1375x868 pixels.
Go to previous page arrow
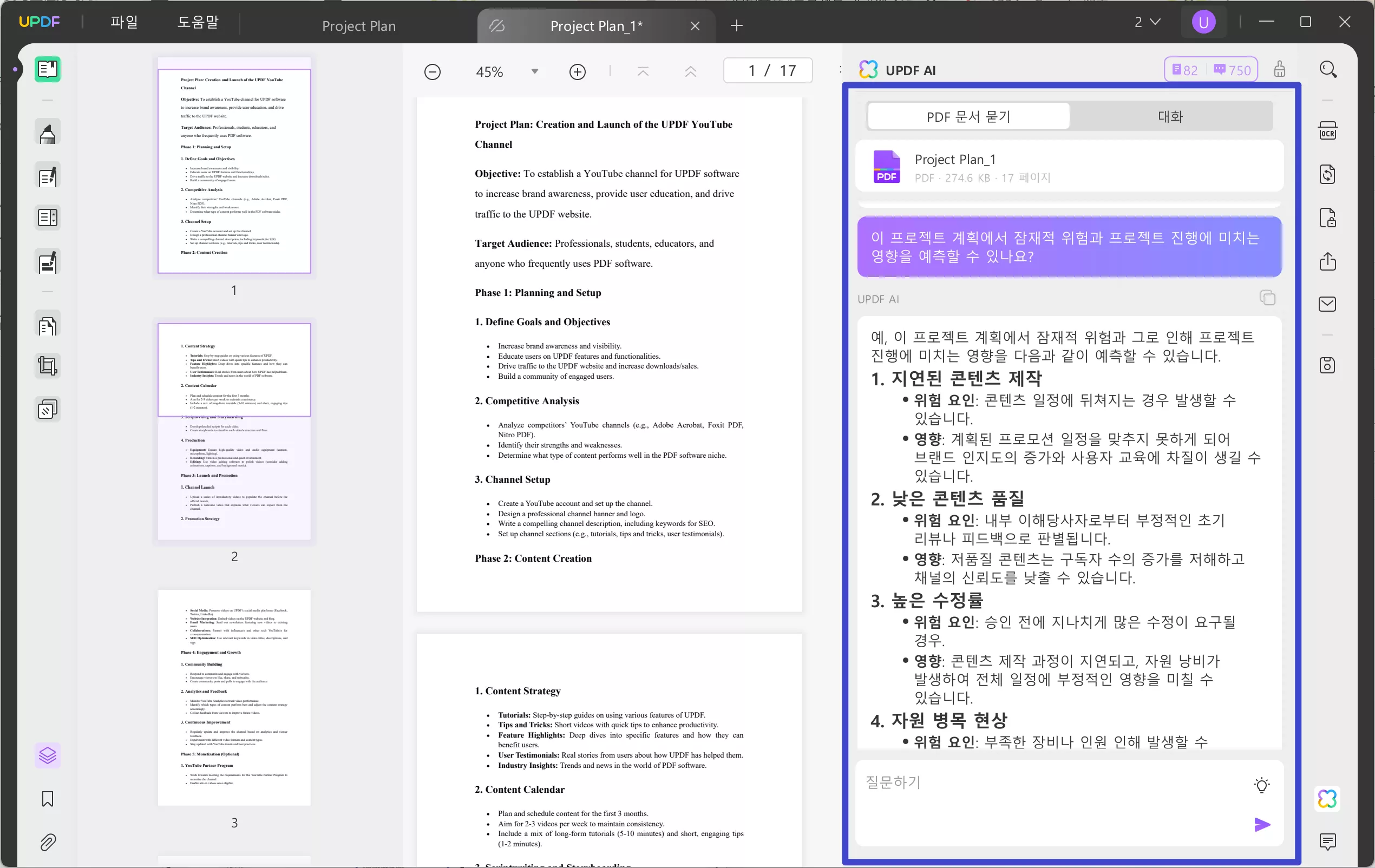(x=690, y=71)
